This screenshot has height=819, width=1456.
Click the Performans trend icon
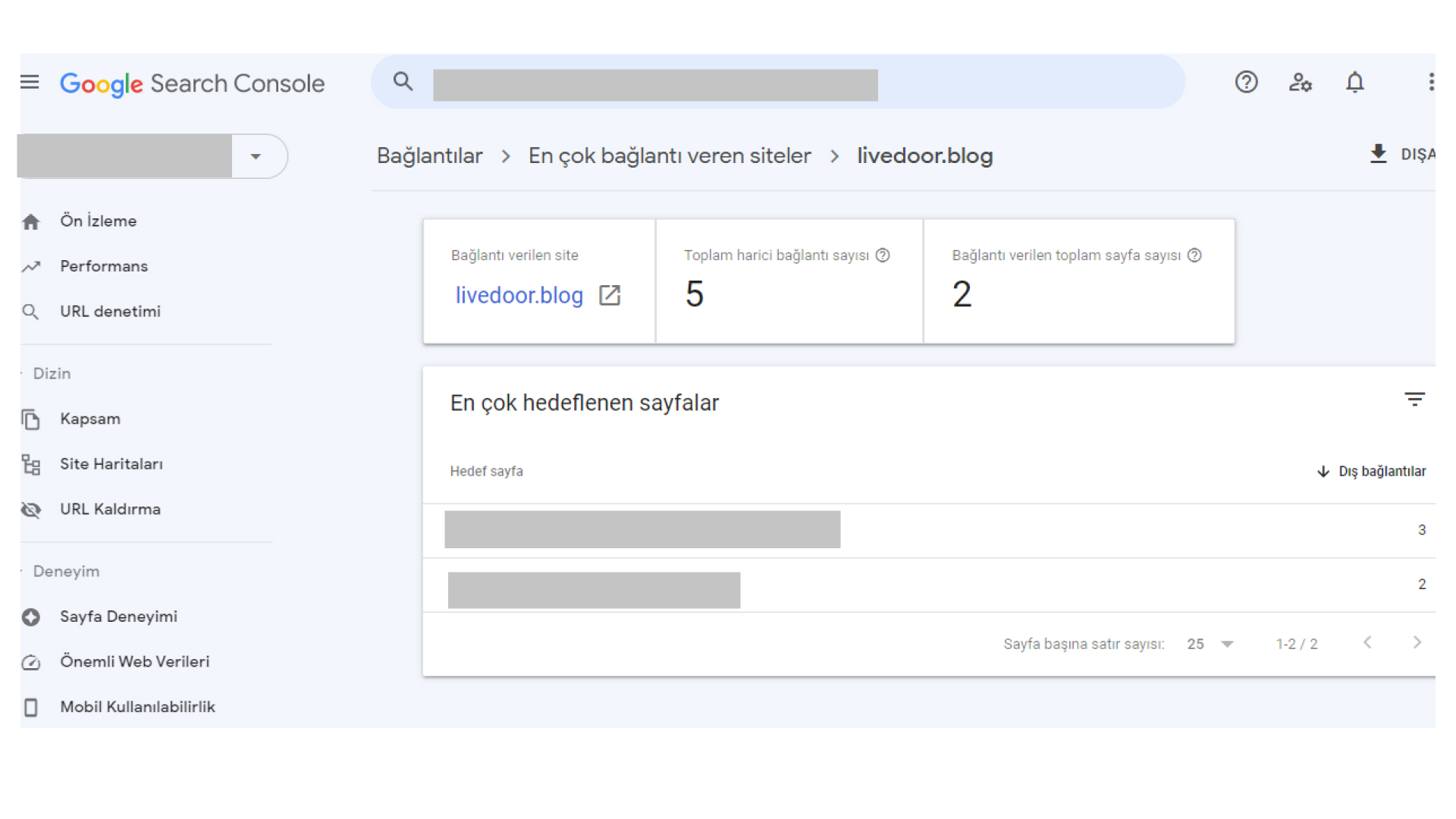[x=30, y=267]
